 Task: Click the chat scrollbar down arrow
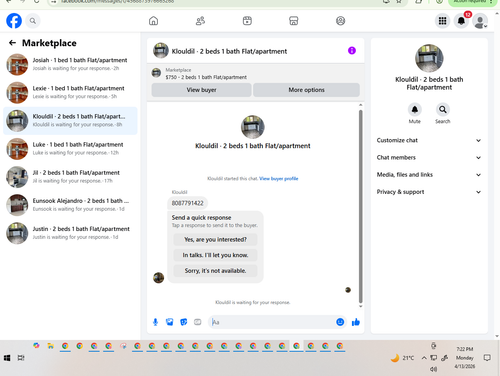coord(360,306)
